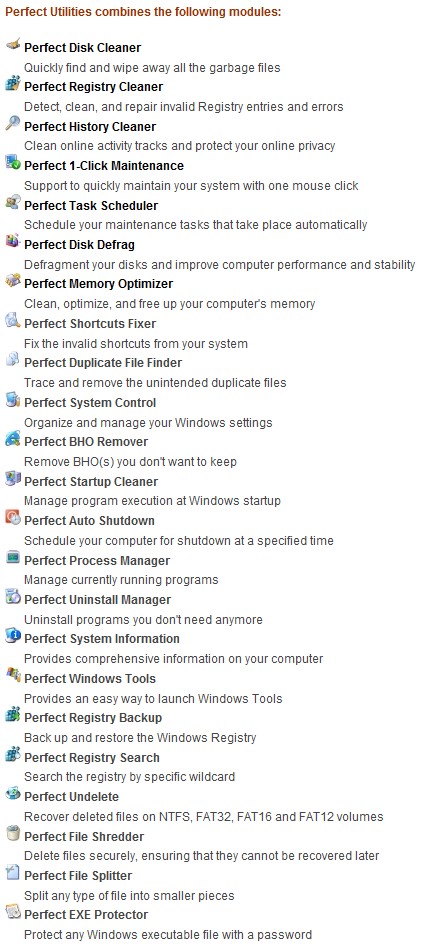Click the 1-Click Maintenance icon

[x=13, y=162]
